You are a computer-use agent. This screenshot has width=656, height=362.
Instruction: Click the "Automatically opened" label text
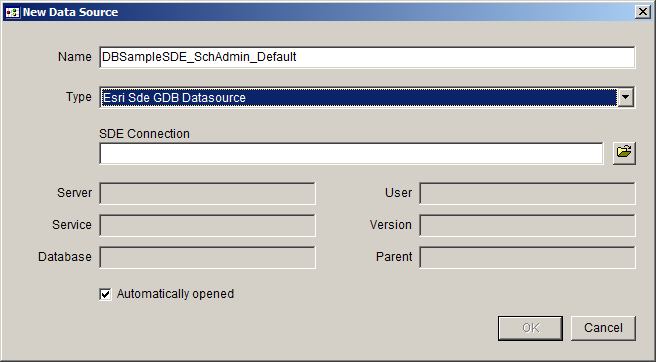point(175,294)
